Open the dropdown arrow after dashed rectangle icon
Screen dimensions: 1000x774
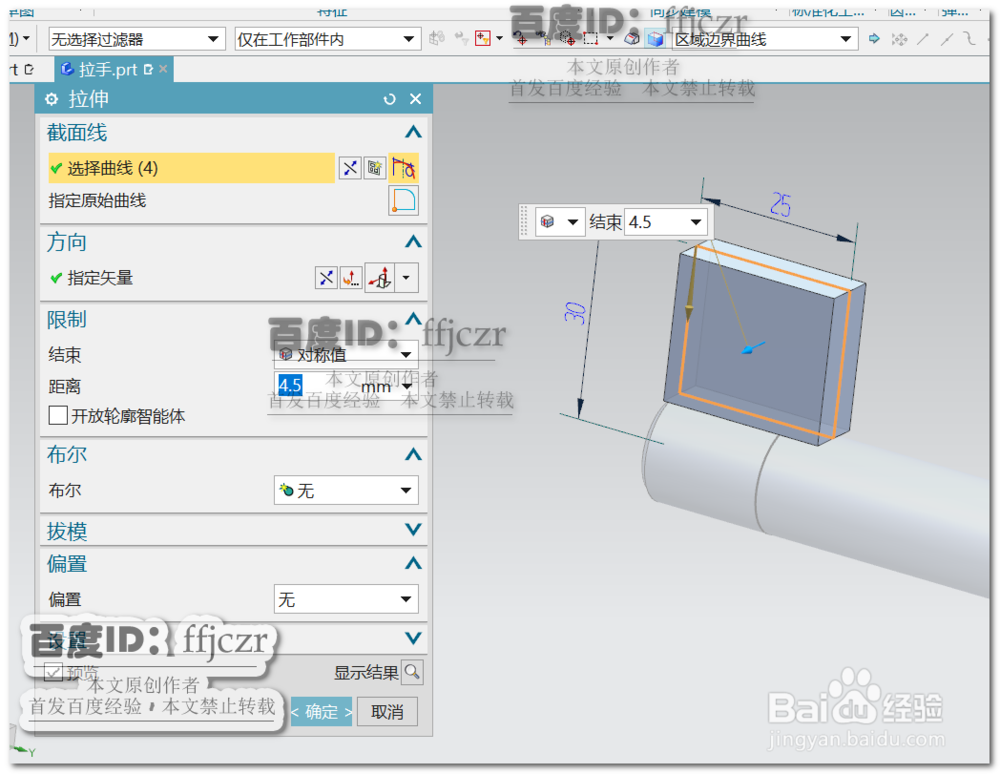pos(610,39)
